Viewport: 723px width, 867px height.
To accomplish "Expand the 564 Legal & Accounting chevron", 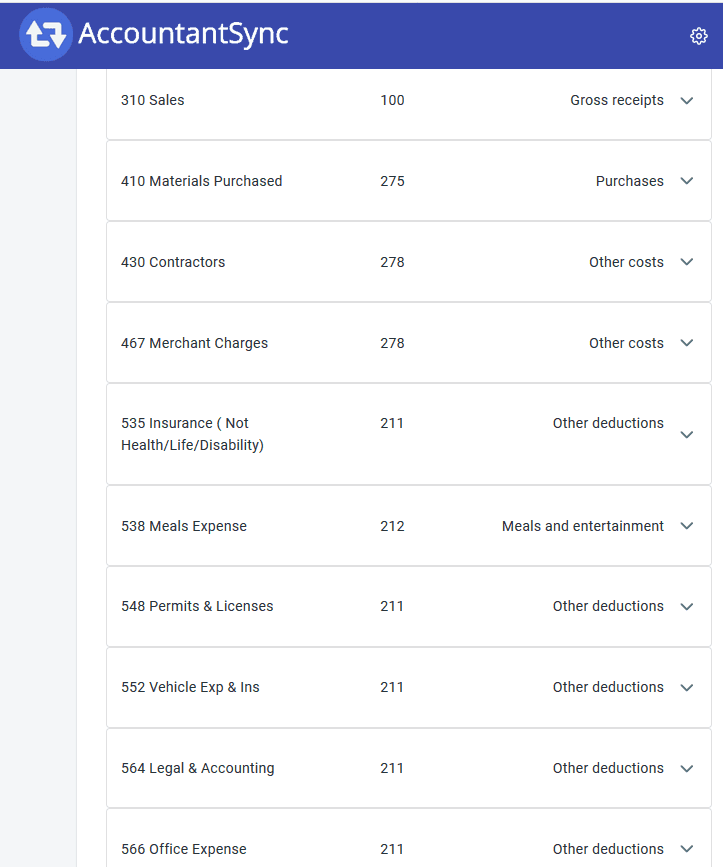I will (x=687, y=769).
